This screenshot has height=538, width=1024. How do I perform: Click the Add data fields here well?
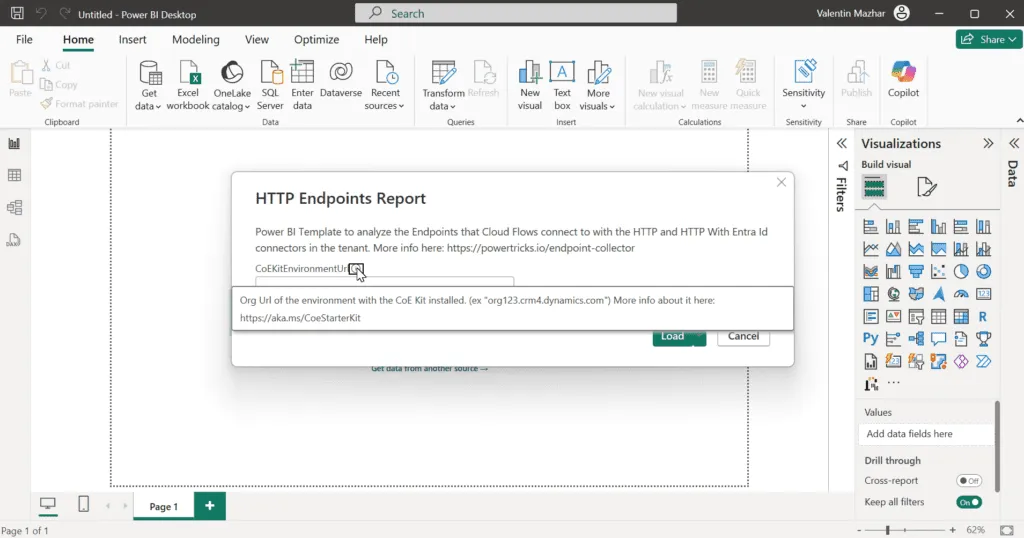pos(926,434)
